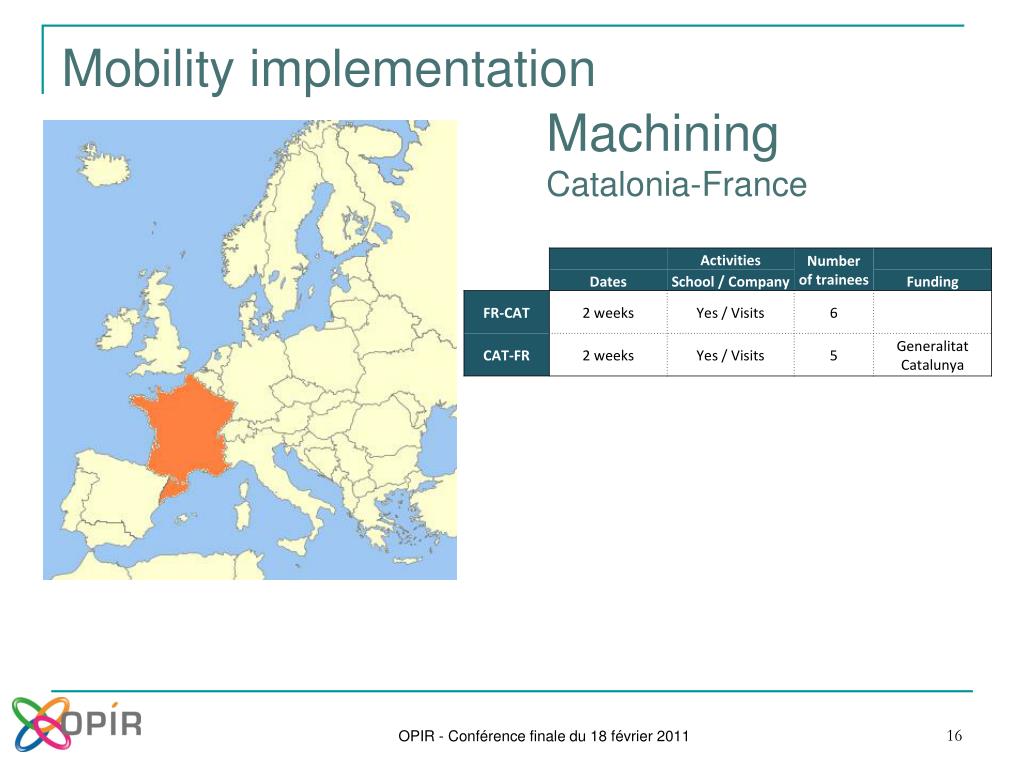Click the slide number 16
Viewport: 1024px width, 768px height.
954,735
